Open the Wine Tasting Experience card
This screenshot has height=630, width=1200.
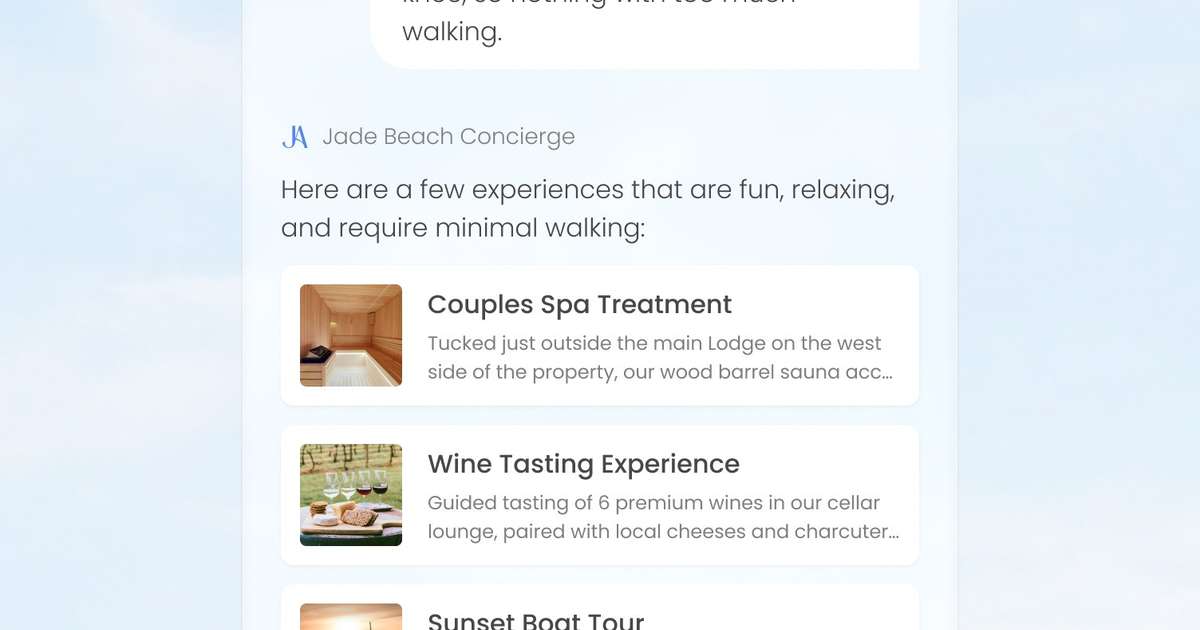(x=600, y=494)
